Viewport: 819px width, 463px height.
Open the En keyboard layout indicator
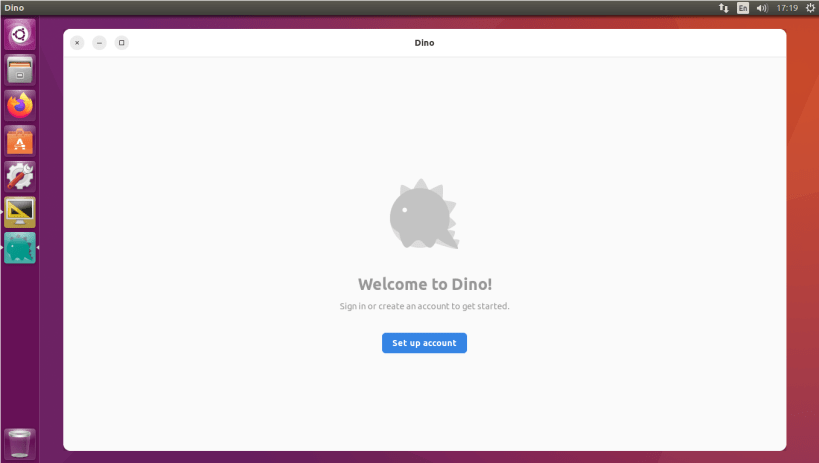[743, 8]
